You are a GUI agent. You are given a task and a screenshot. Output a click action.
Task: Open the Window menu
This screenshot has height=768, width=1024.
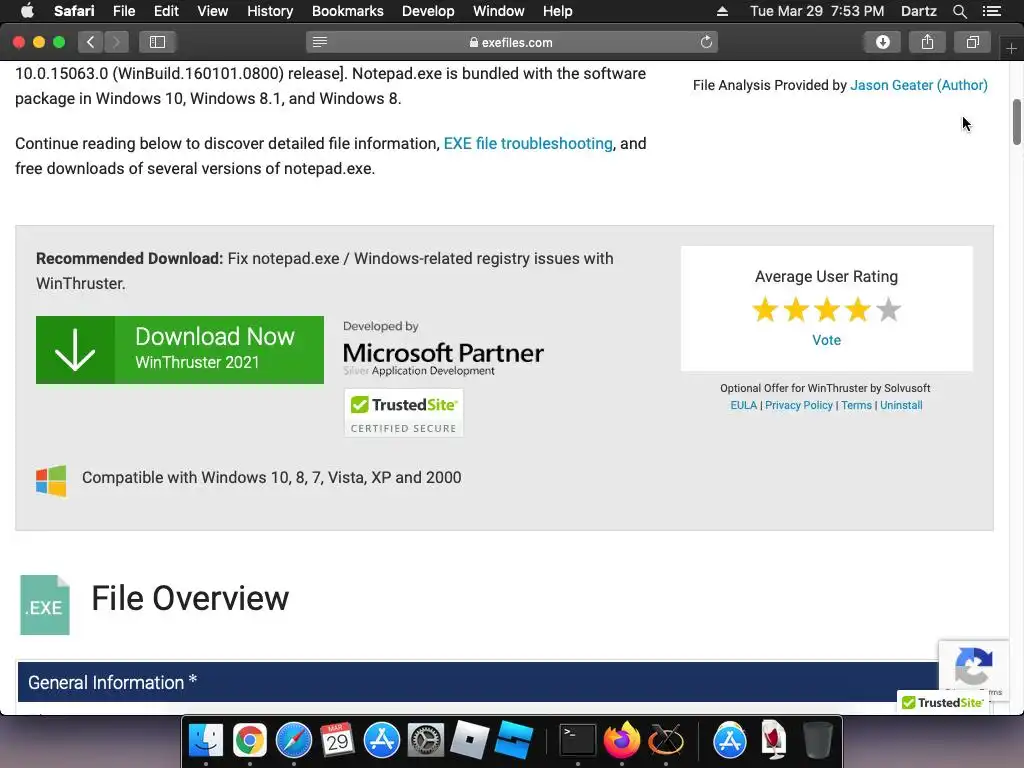[498, 11]
